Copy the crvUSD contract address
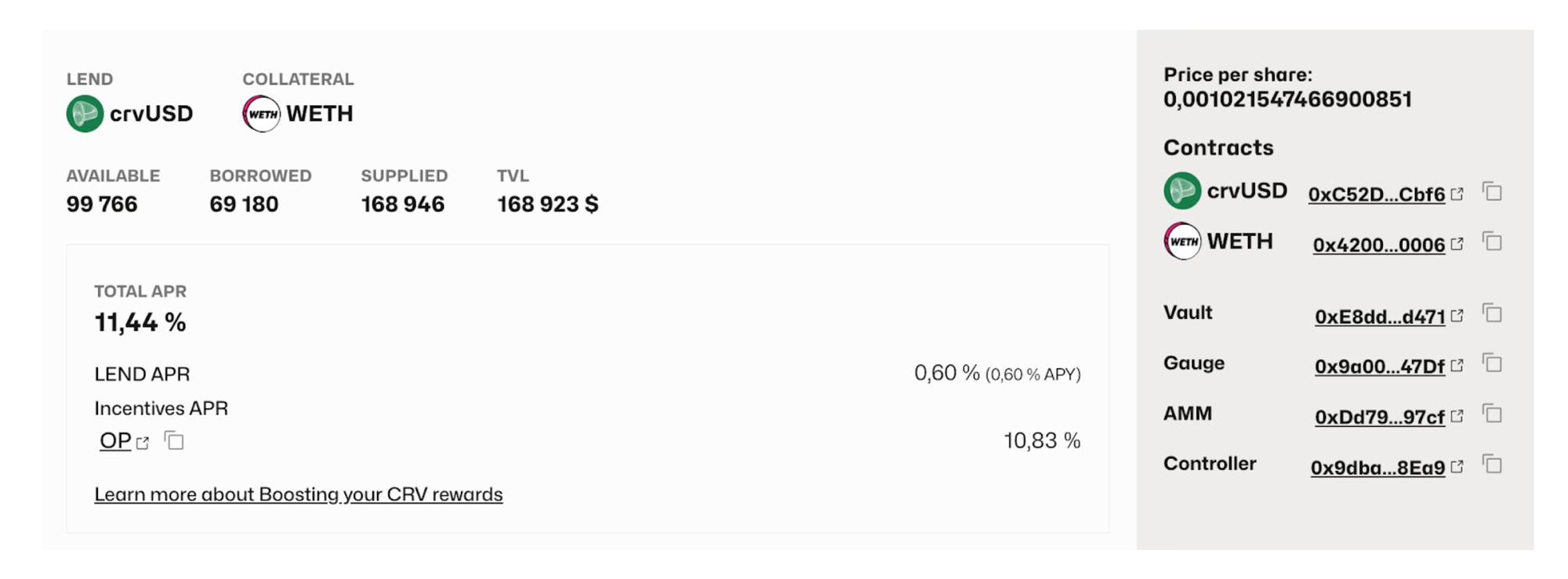The width and height of the screenshot is (1568, 579). (1492, 192)
